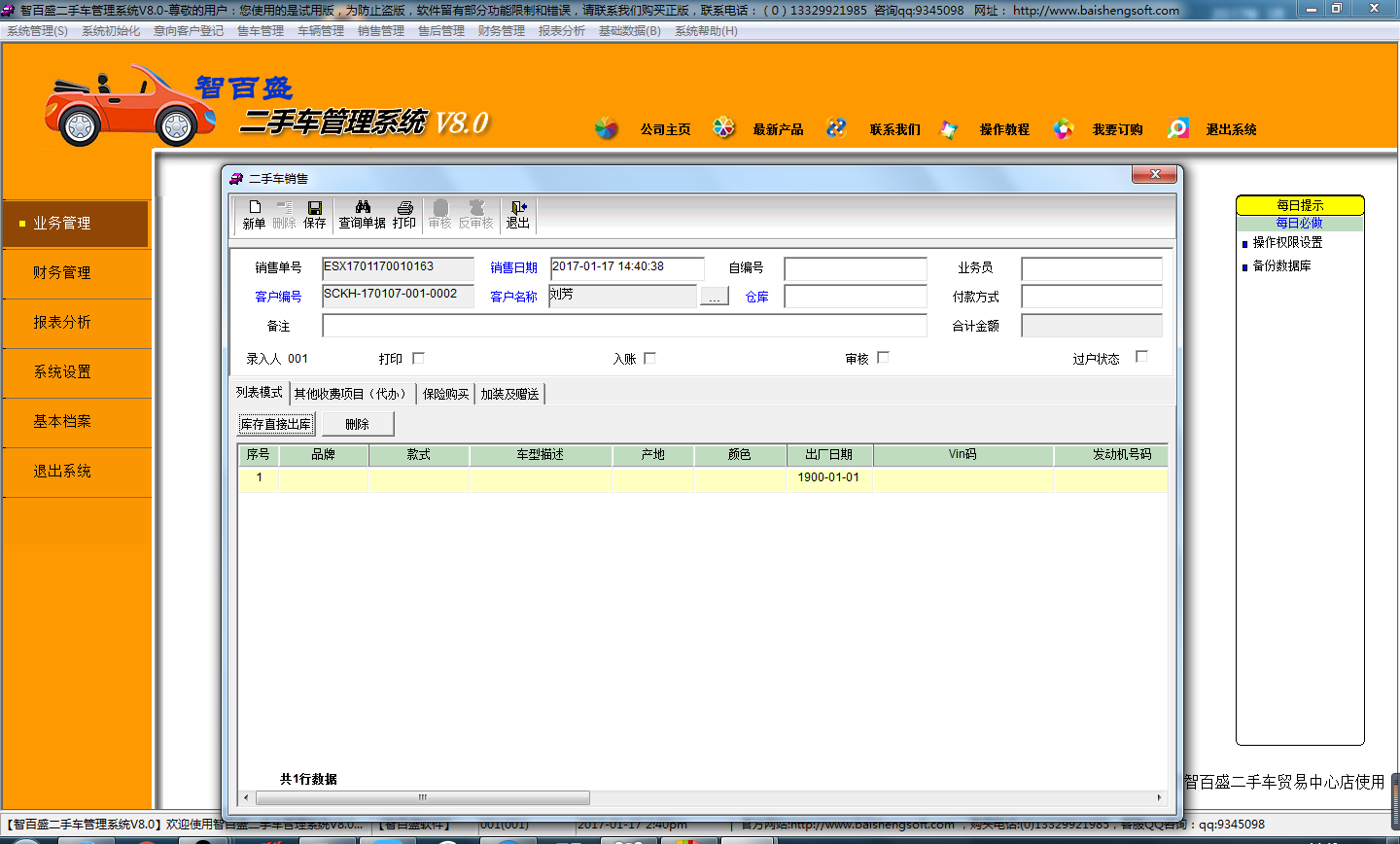Open the 系统初始化 menu
This screenshot has height=844, width=1400.
click(111, 31)
